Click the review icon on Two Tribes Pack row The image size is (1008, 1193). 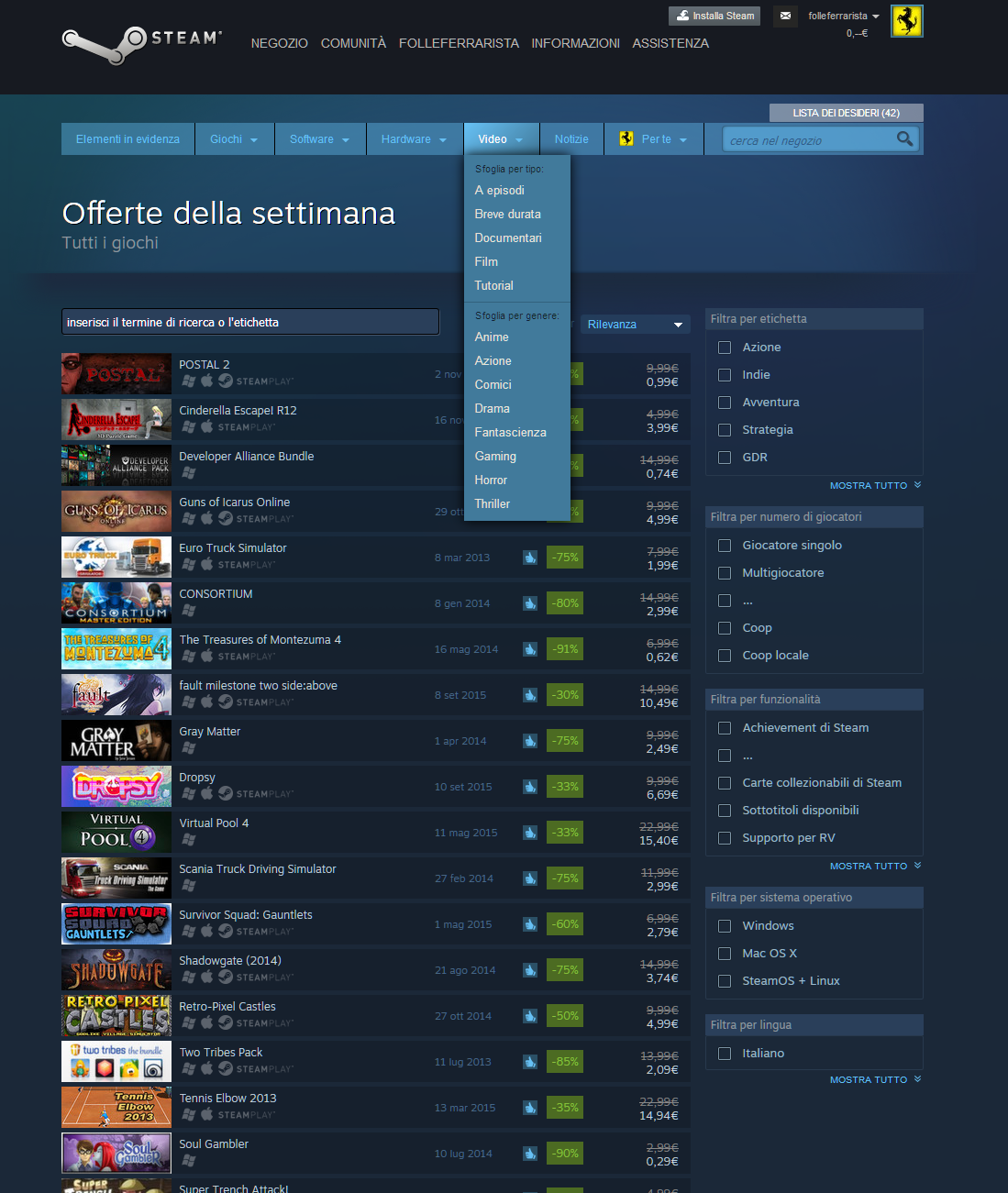click(x=530, y=1062)
